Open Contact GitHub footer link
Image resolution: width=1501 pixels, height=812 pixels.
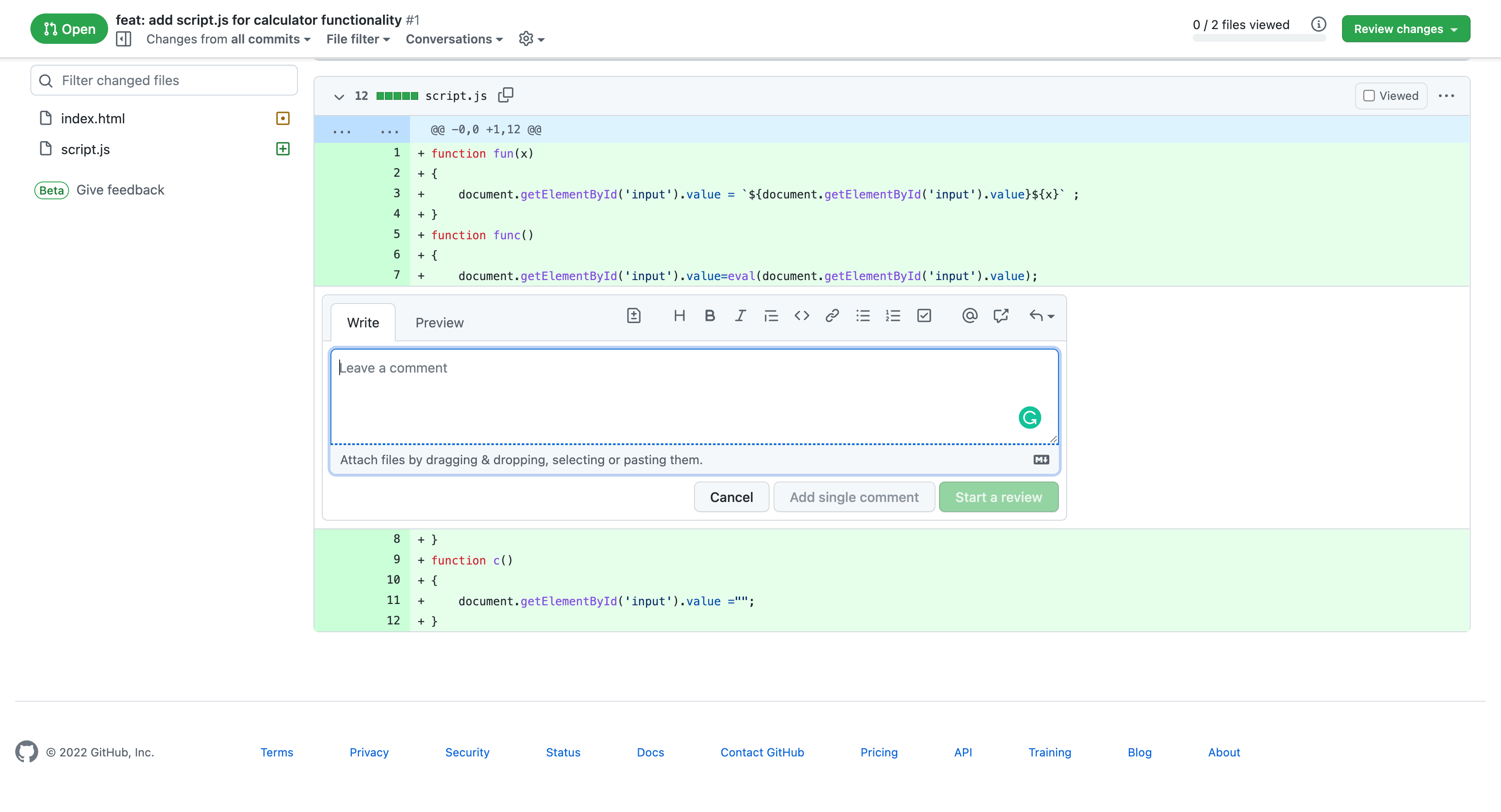point(761,752)
